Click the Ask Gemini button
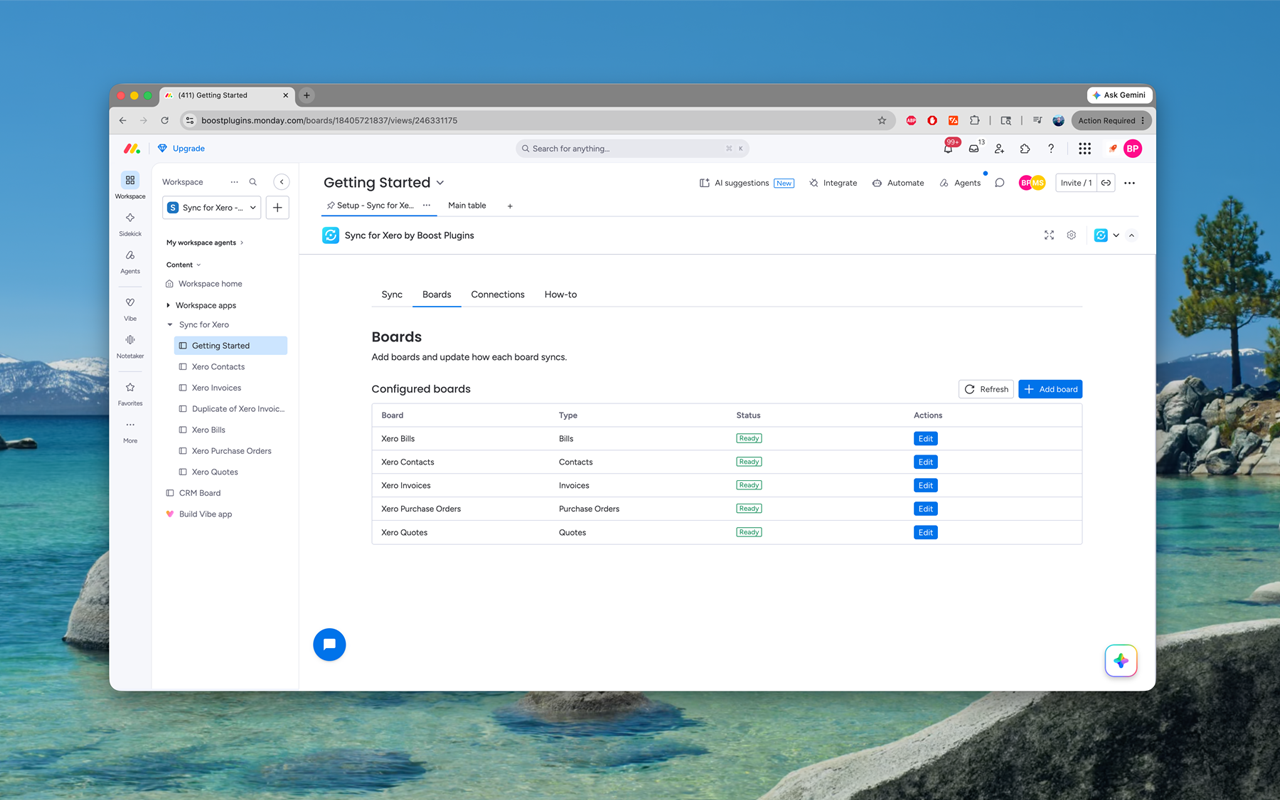This screenshot has width=1280, height=800. (1120, 95)
